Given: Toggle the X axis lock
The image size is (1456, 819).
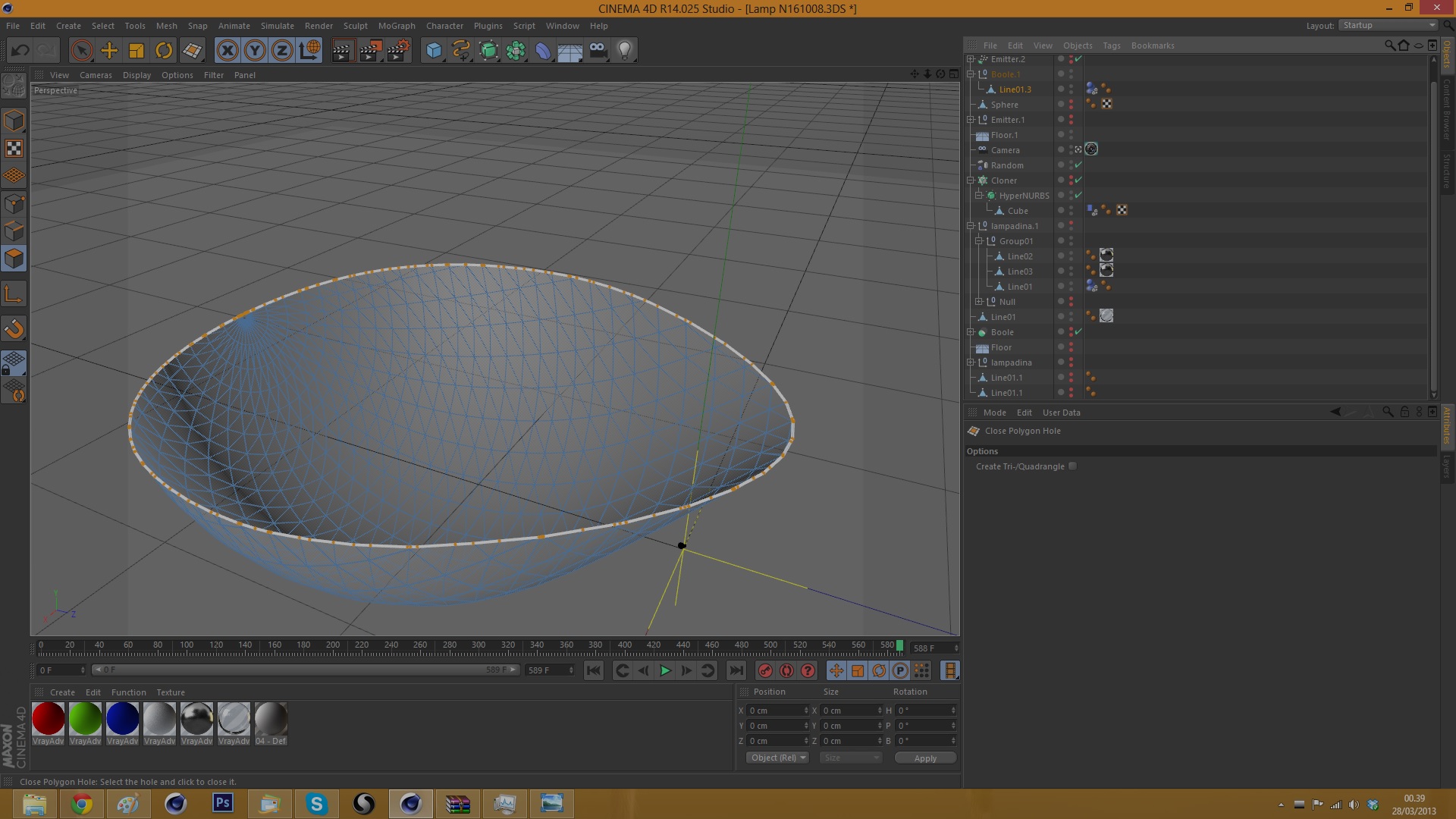Looking at the screenshot, I should tap(227, 51).
